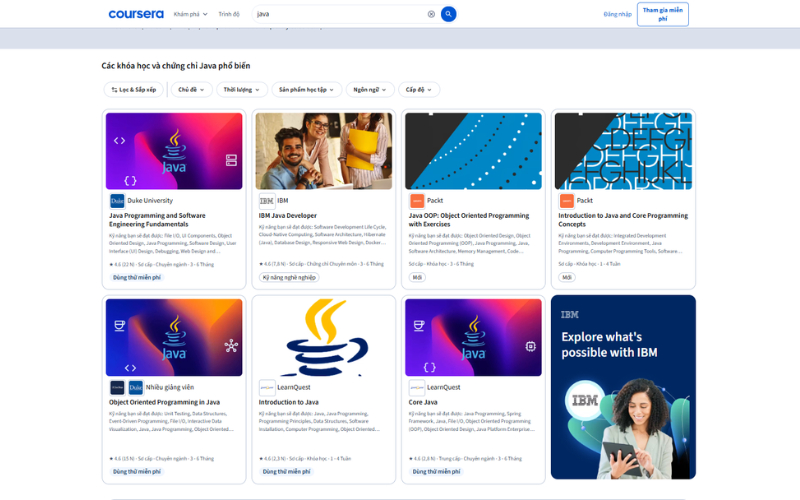Click Mới tag on Introduction to Java and Core card
The image size is (800, 500).
(567, 278)
